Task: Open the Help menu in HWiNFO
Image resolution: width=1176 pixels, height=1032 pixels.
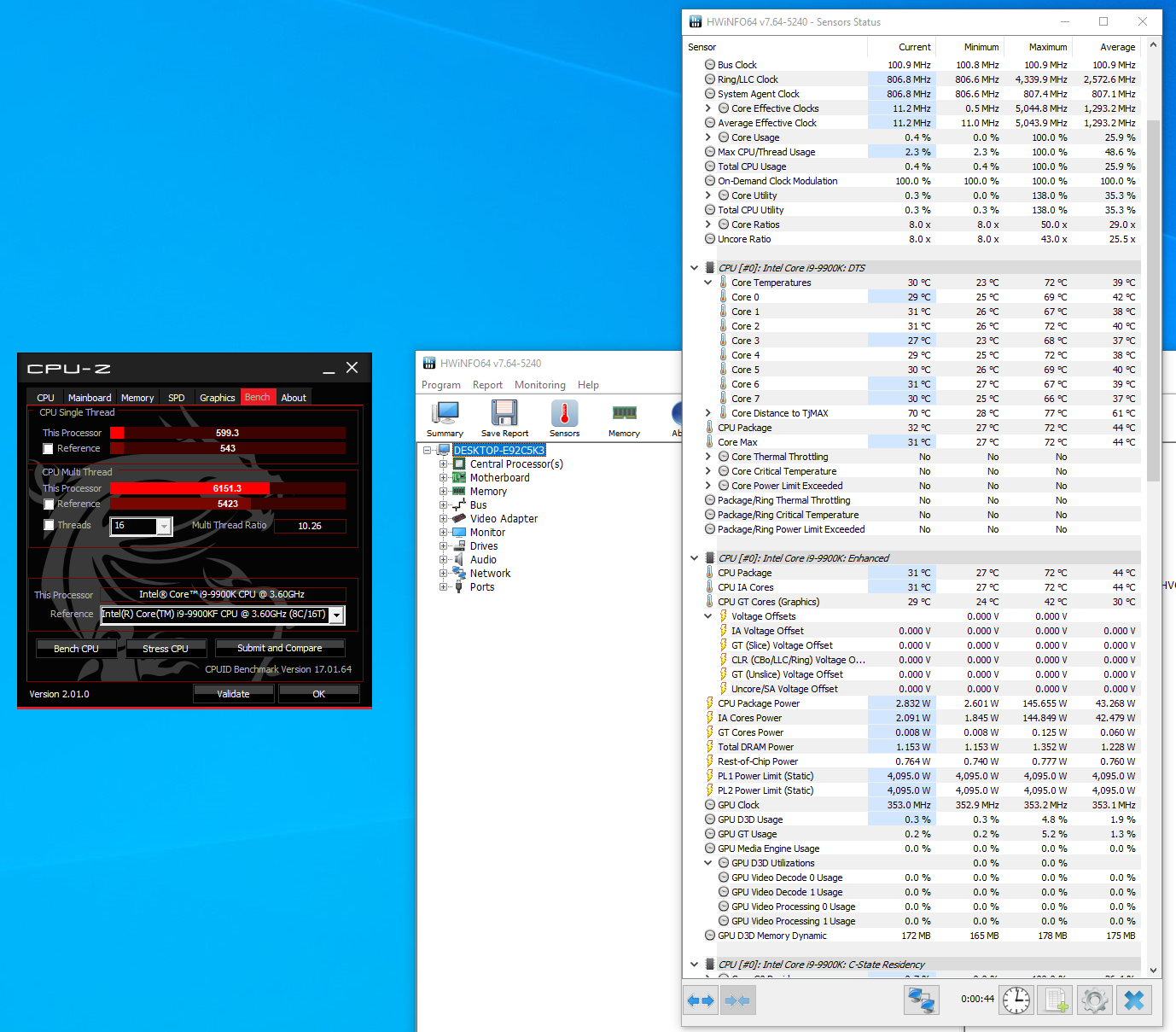Action: coord(588,385)
